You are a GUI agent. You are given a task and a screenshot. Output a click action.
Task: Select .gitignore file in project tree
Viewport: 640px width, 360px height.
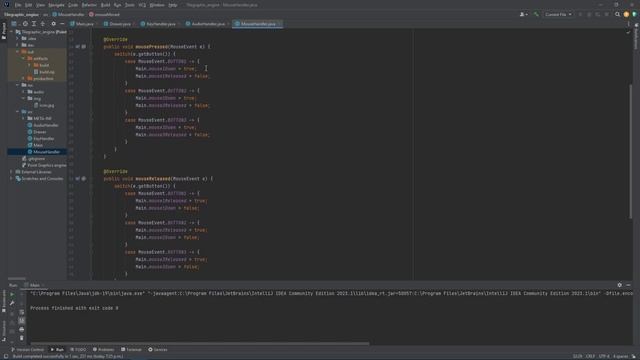(36, 158)
